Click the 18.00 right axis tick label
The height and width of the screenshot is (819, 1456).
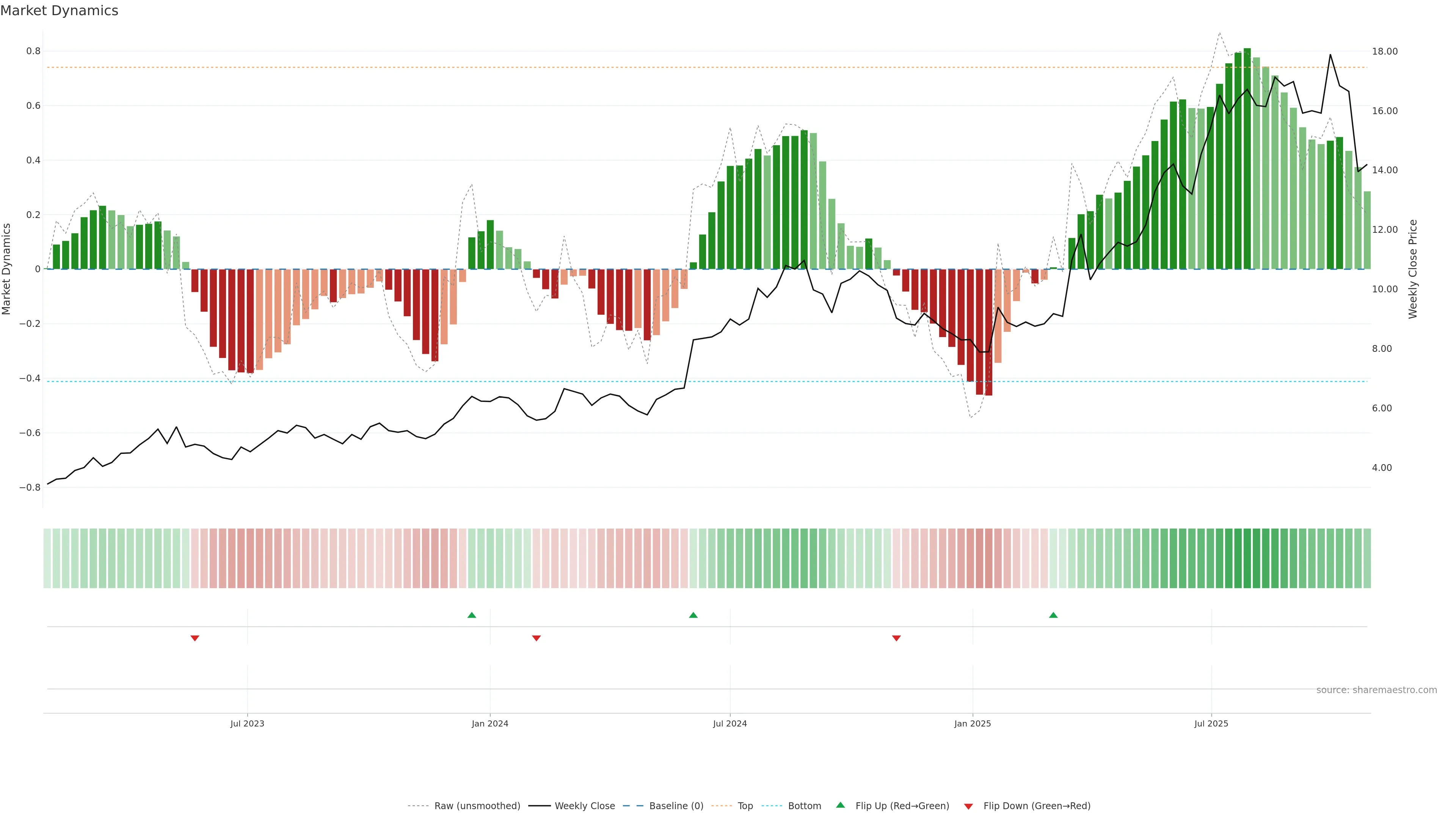(x=1385, y=52)
